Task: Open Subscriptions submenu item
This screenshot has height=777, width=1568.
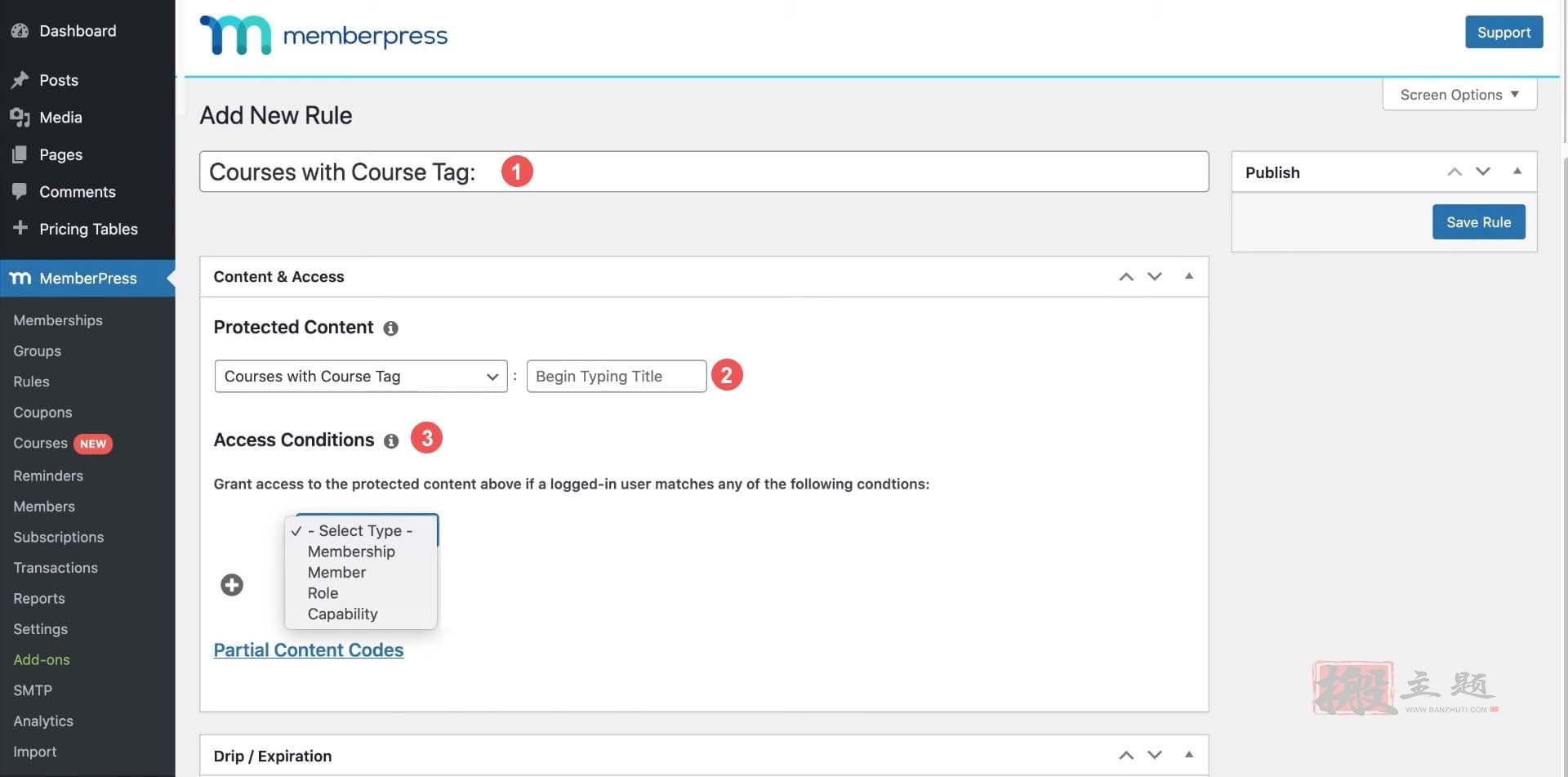Action: pos(59,538)
